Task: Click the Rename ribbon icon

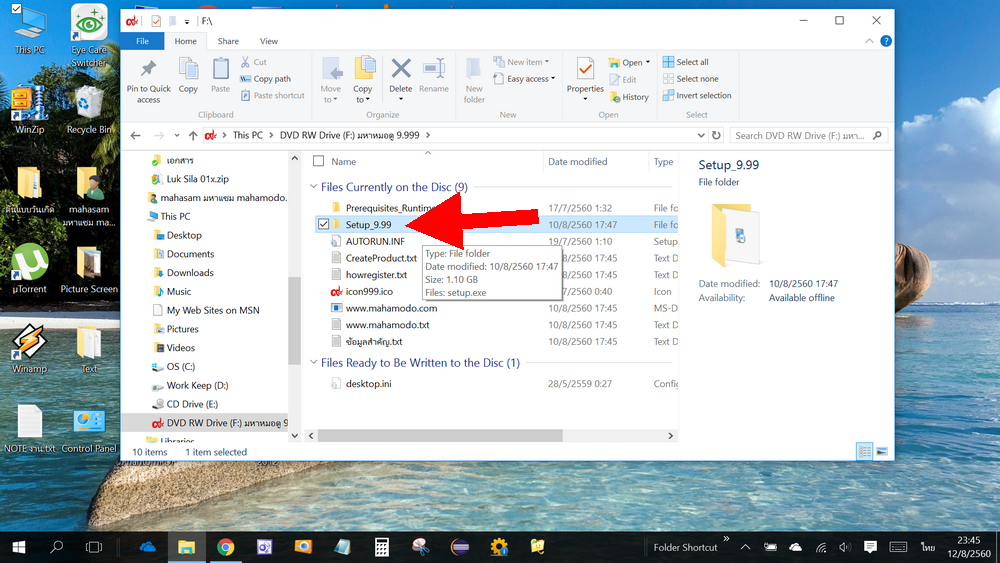Action: point(434,69)
